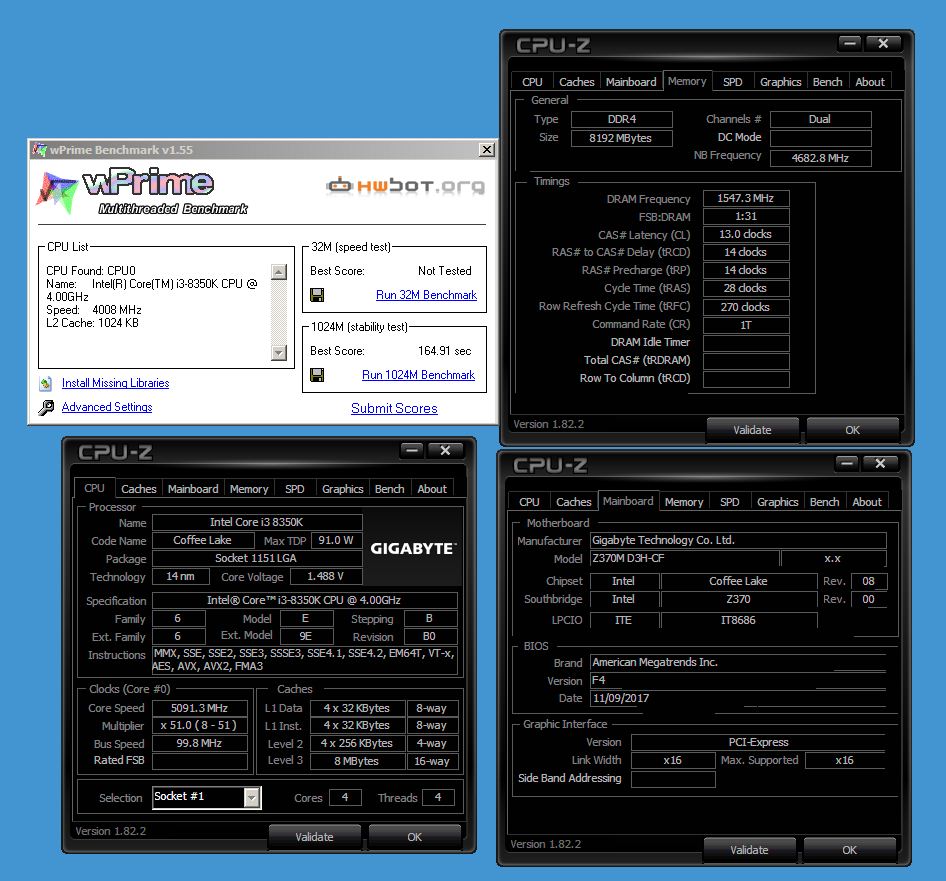Open Bench tab in CPU-Z CPU window
Screen dimensions: 946x881
click(389, 489)
